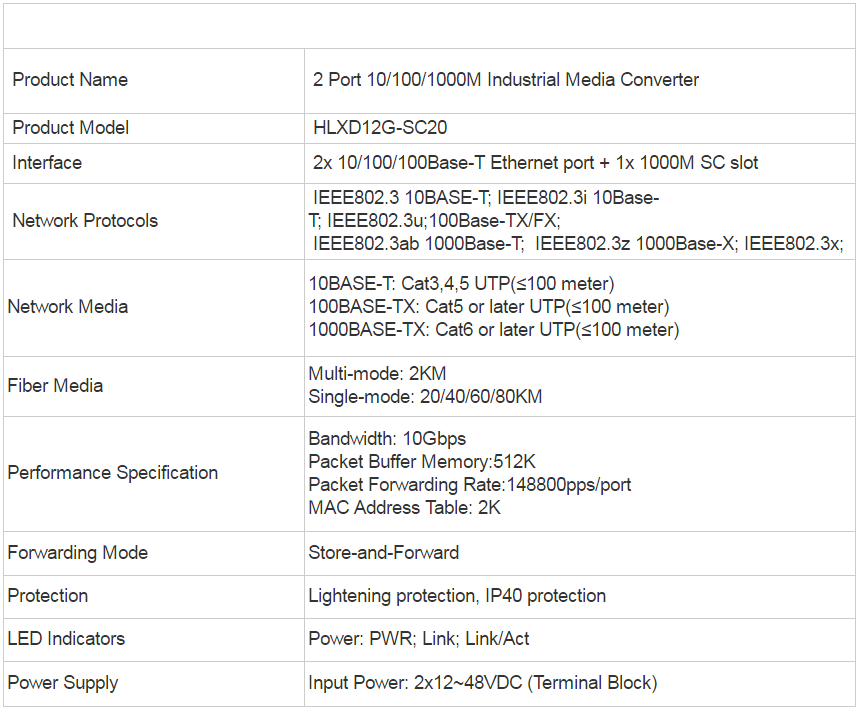Select the product model HLXD12G-SC20 text
Image resolution: width=859 pixels, height=711 pixels.
380,128
